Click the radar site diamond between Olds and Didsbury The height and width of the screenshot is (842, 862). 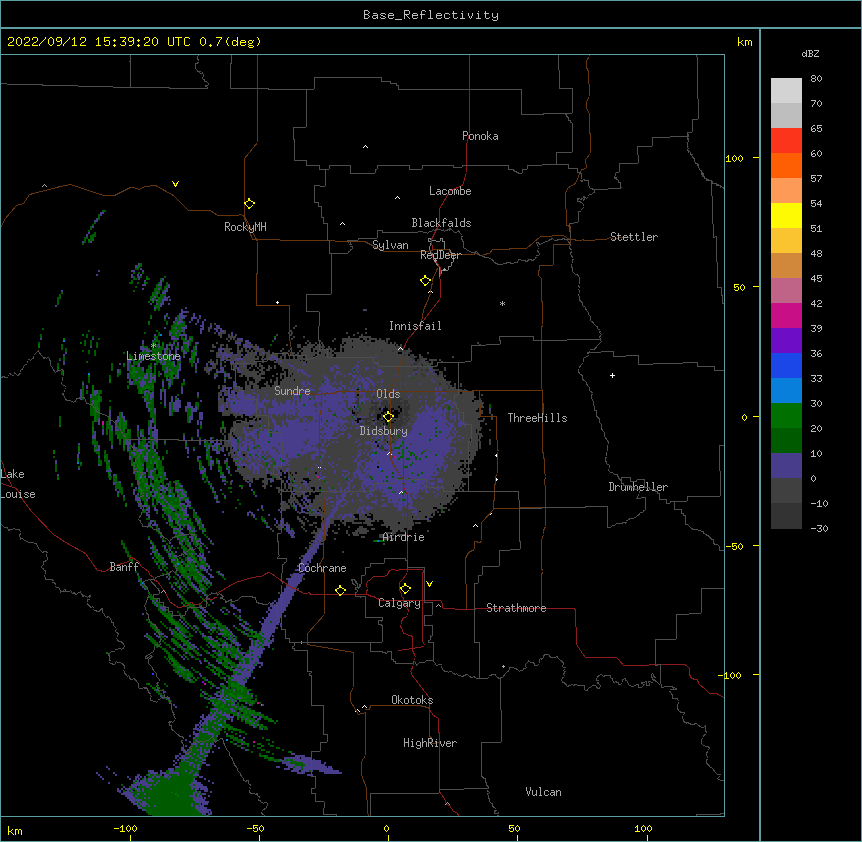388,417
